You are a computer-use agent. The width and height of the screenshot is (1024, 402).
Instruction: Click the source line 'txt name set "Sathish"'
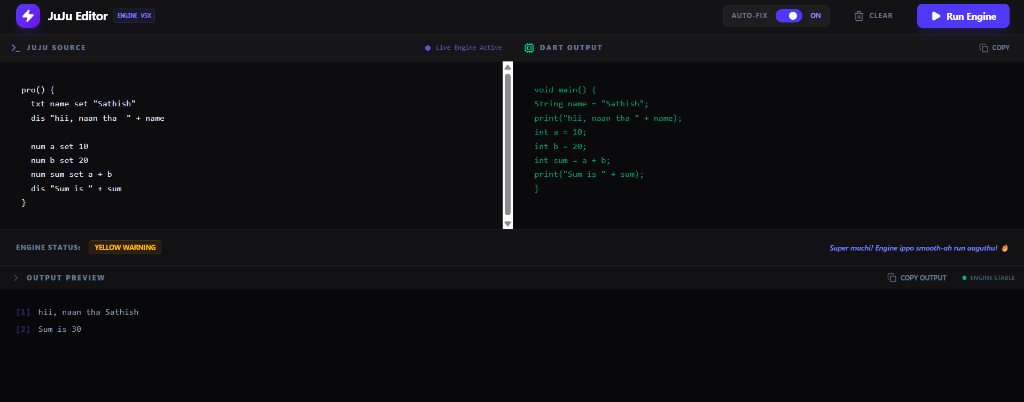(83, 104)
